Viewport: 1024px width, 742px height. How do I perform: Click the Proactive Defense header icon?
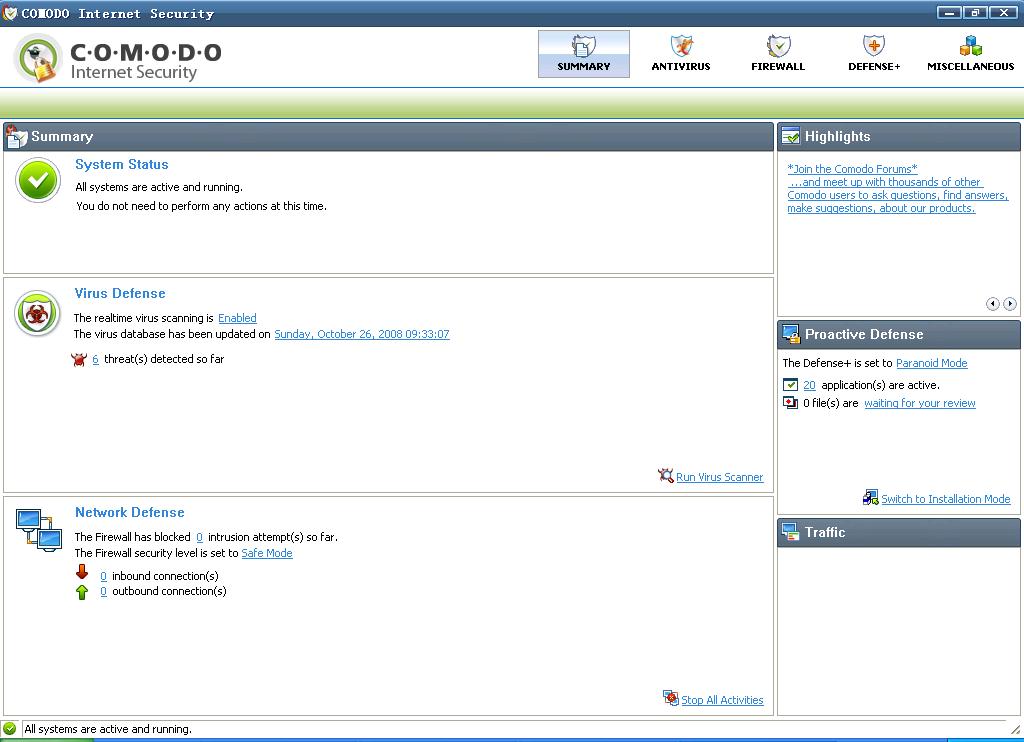(790, 334)
